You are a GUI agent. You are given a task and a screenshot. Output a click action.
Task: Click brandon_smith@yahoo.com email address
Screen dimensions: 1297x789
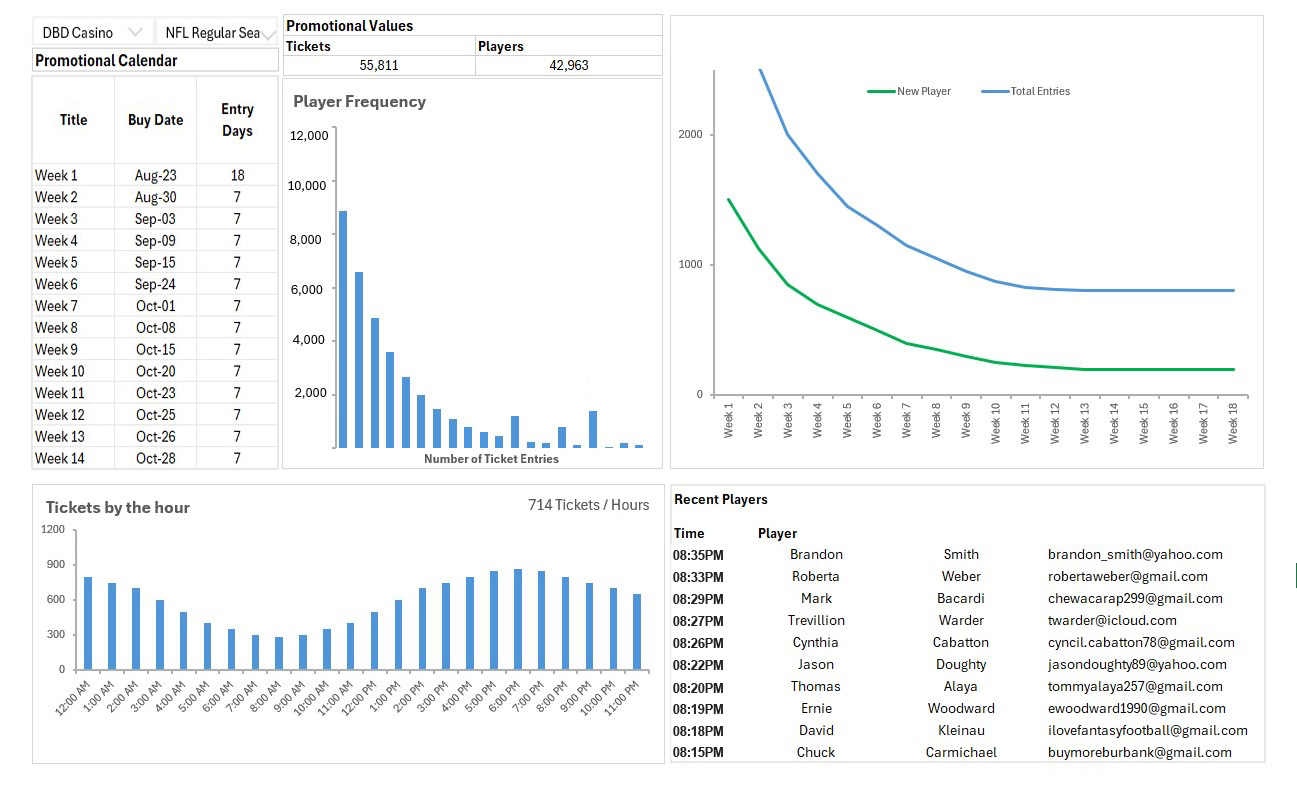[x=1135, y=554]
